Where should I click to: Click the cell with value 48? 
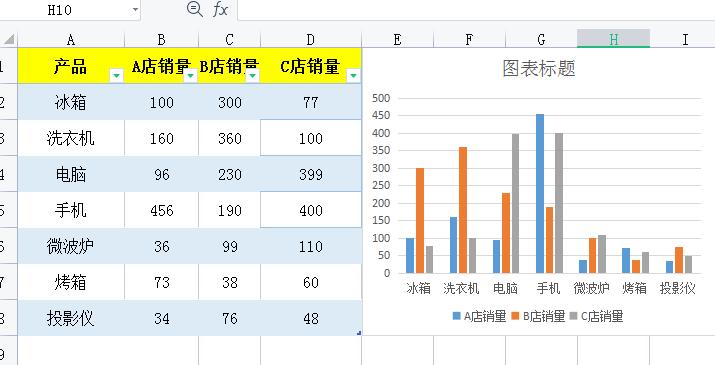pos(311,318)
